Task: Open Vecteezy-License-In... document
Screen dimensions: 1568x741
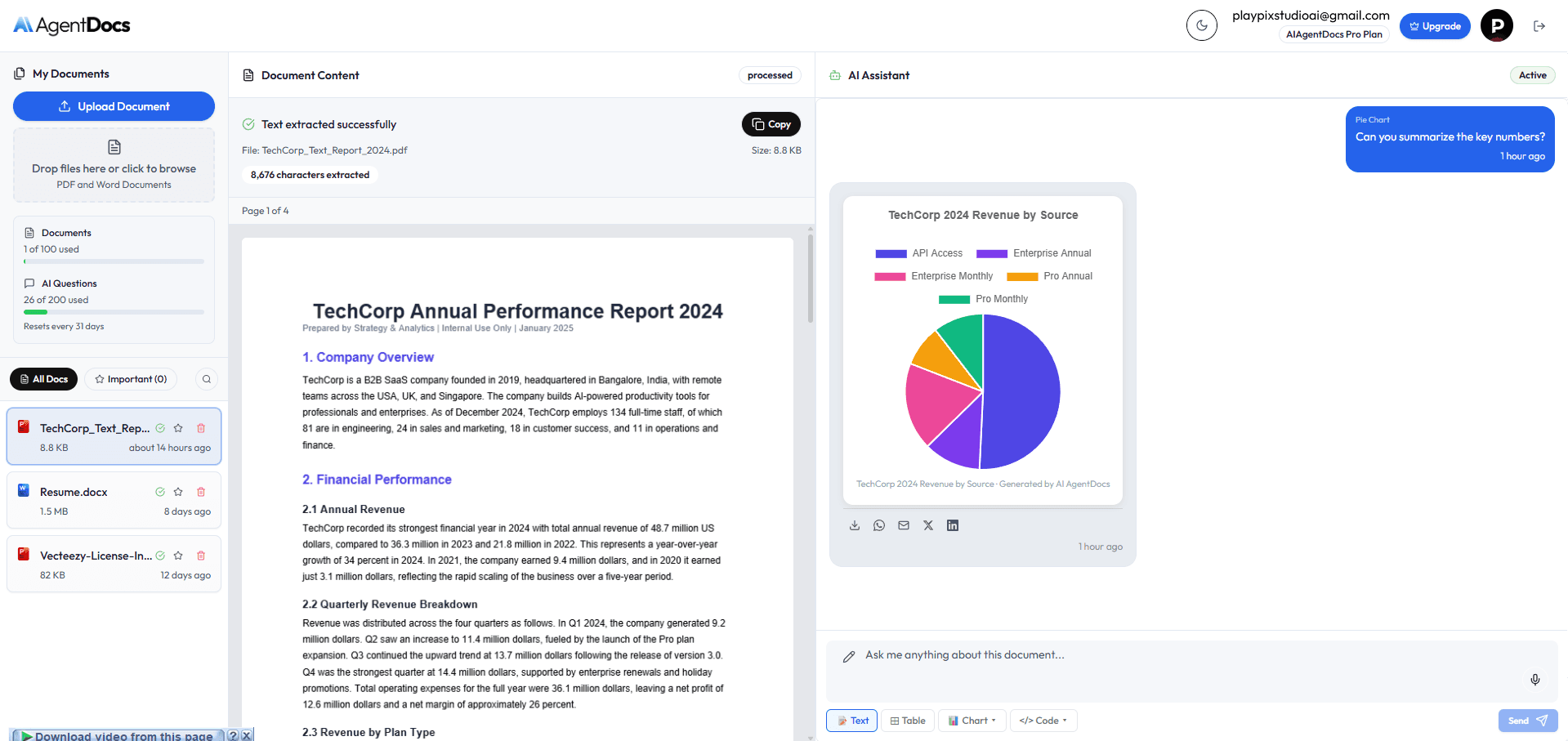Action: [114, 564]
